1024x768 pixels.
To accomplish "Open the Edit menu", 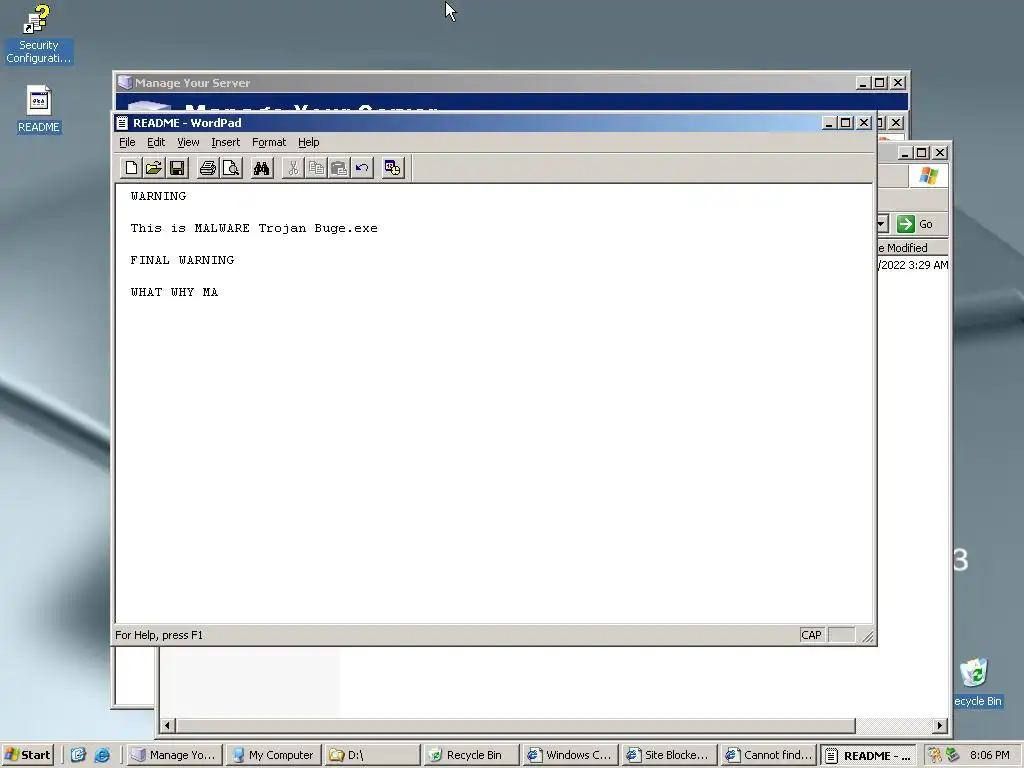I will coord(155,142).
